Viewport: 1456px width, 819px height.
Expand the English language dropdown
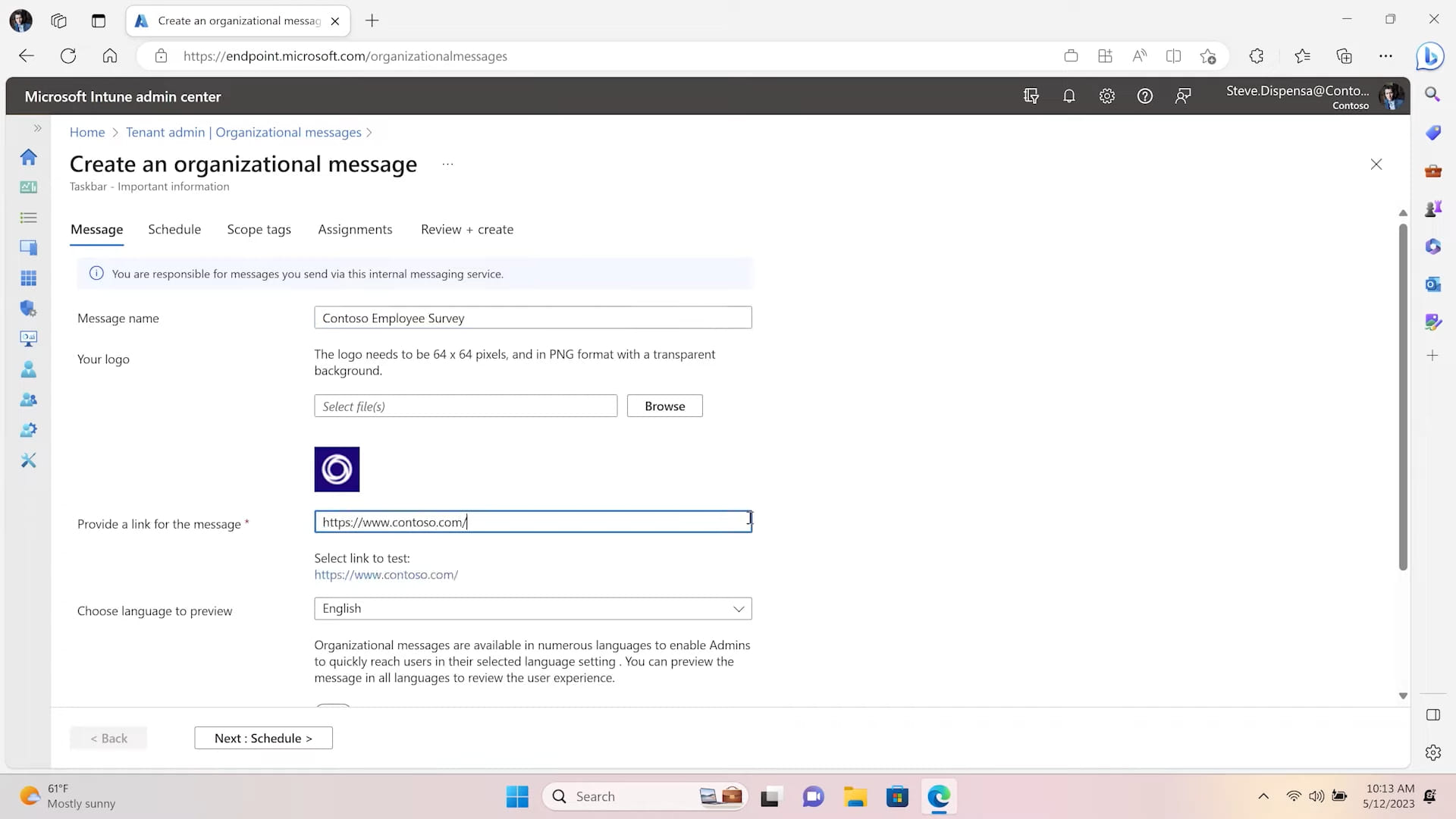pyautogui.click(x=532, y=609)
